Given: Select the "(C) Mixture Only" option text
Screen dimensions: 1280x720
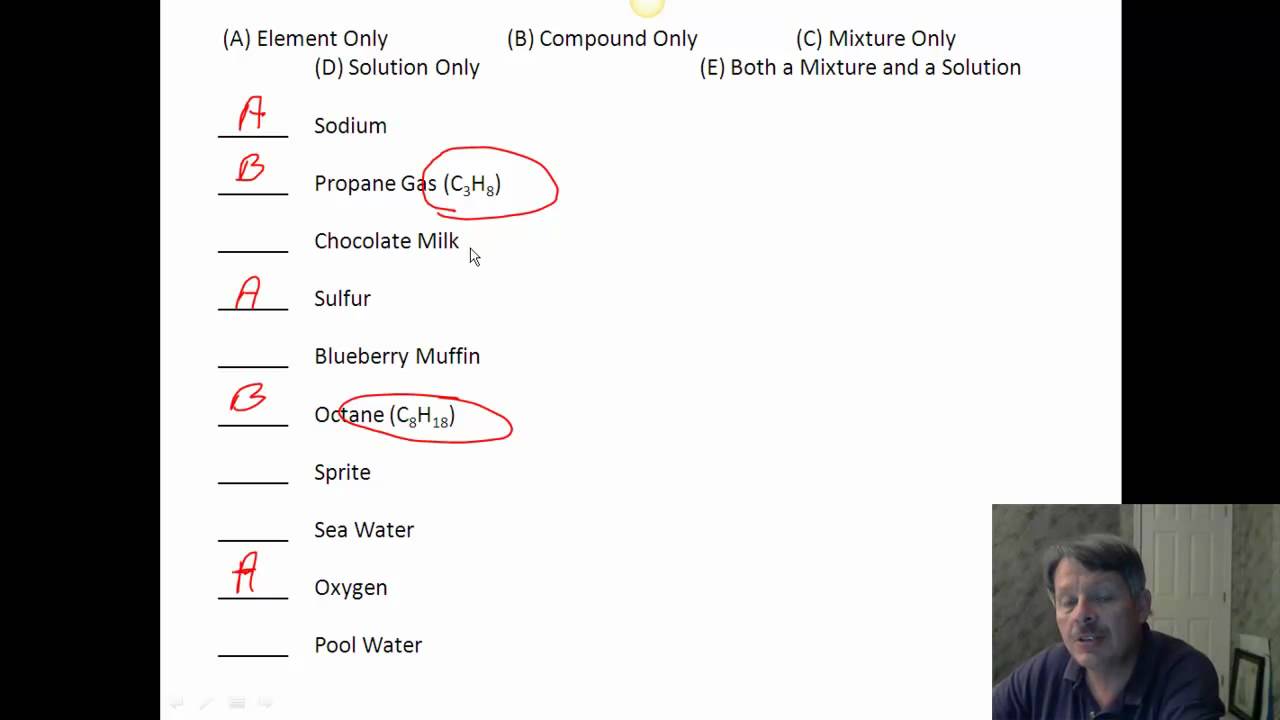Looking at the screenshot, I should (876, 39).
